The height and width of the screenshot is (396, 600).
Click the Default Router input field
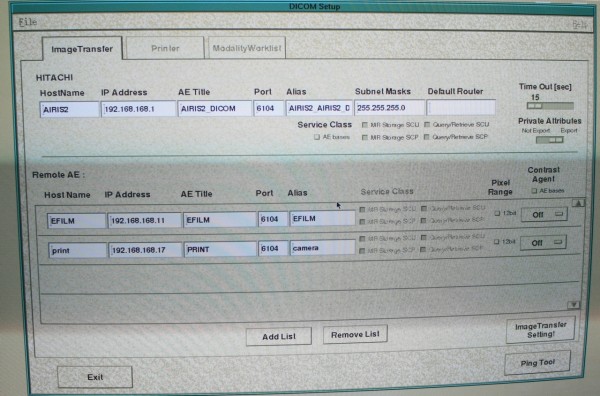(x=461, y=108)
